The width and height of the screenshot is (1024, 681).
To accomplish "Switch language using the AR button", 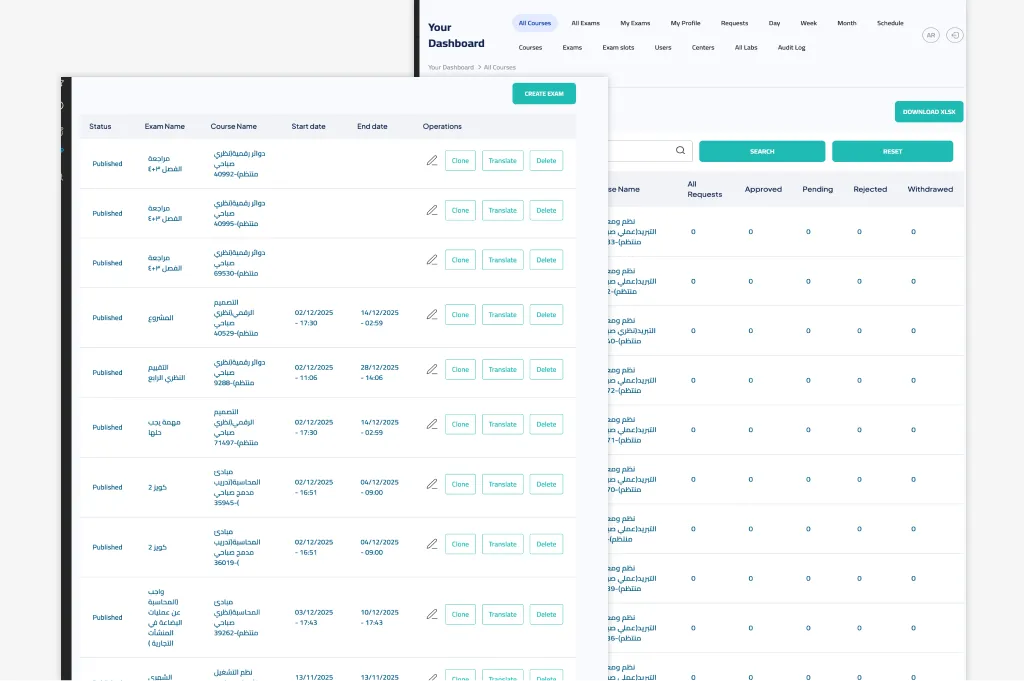I will coord(931,35).
